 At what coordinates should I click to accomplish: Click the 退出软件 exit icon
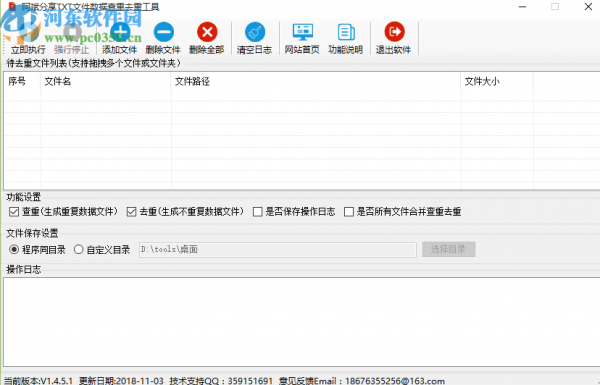click(394, 32)
